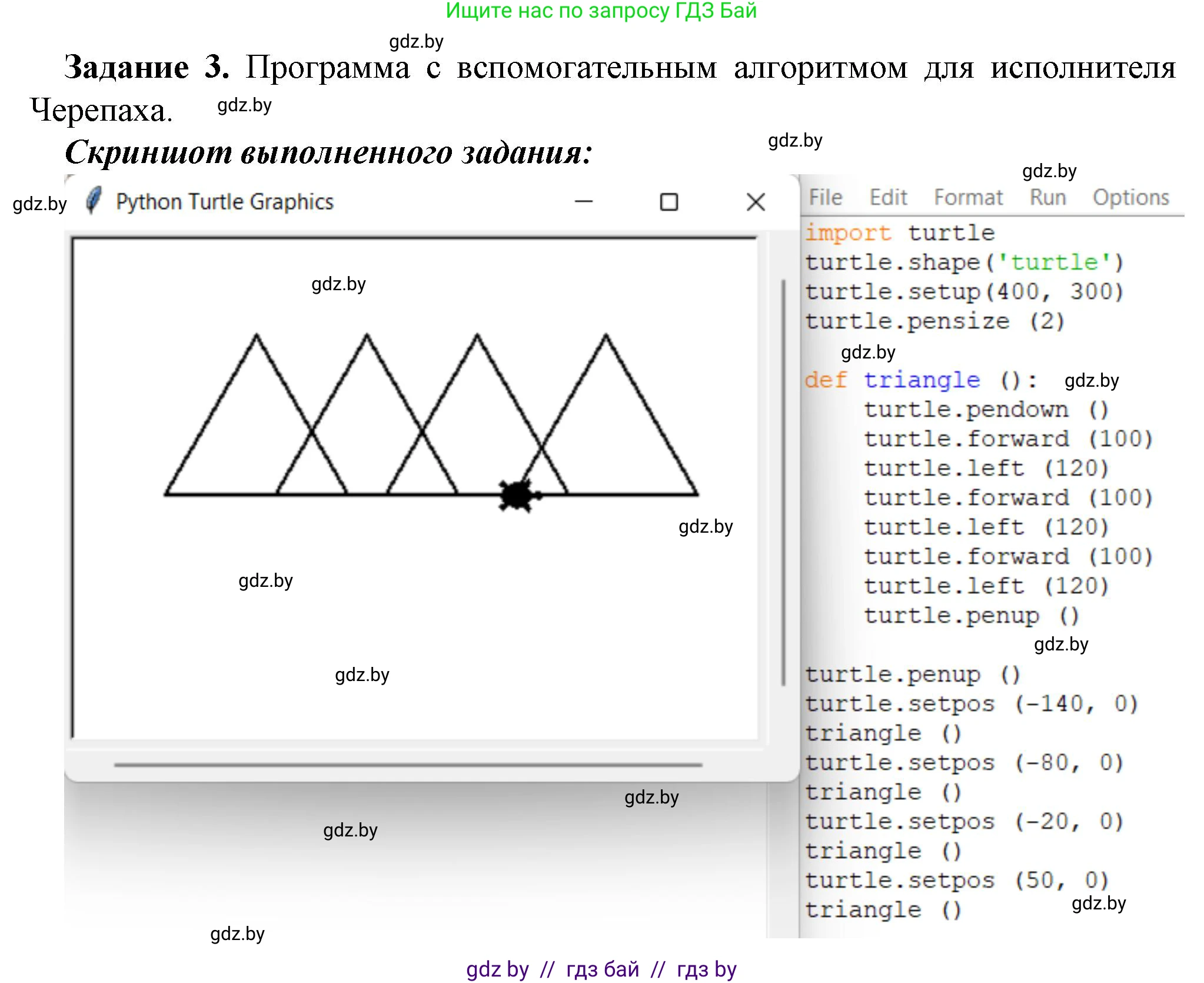
Task: Open the Edit menu in the editor
Action: click(888, 197)
